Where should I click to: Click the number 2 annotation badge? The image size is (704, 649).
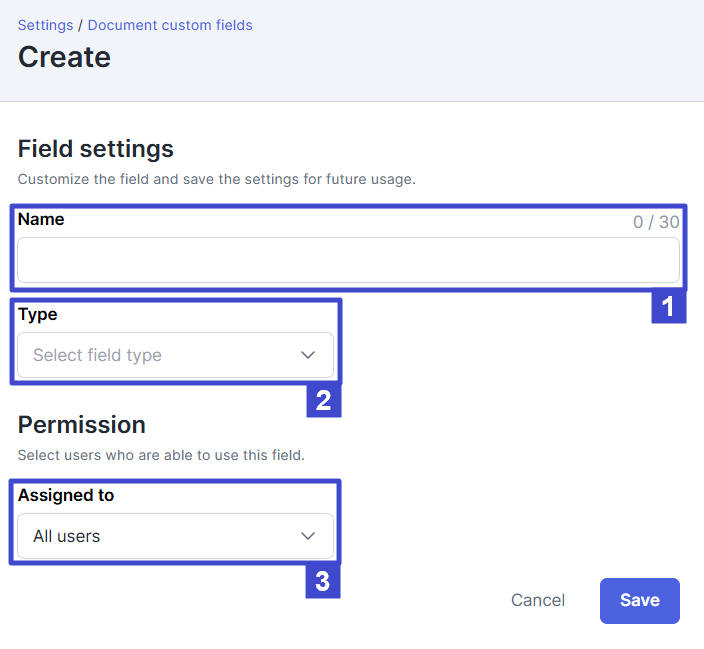324,401
